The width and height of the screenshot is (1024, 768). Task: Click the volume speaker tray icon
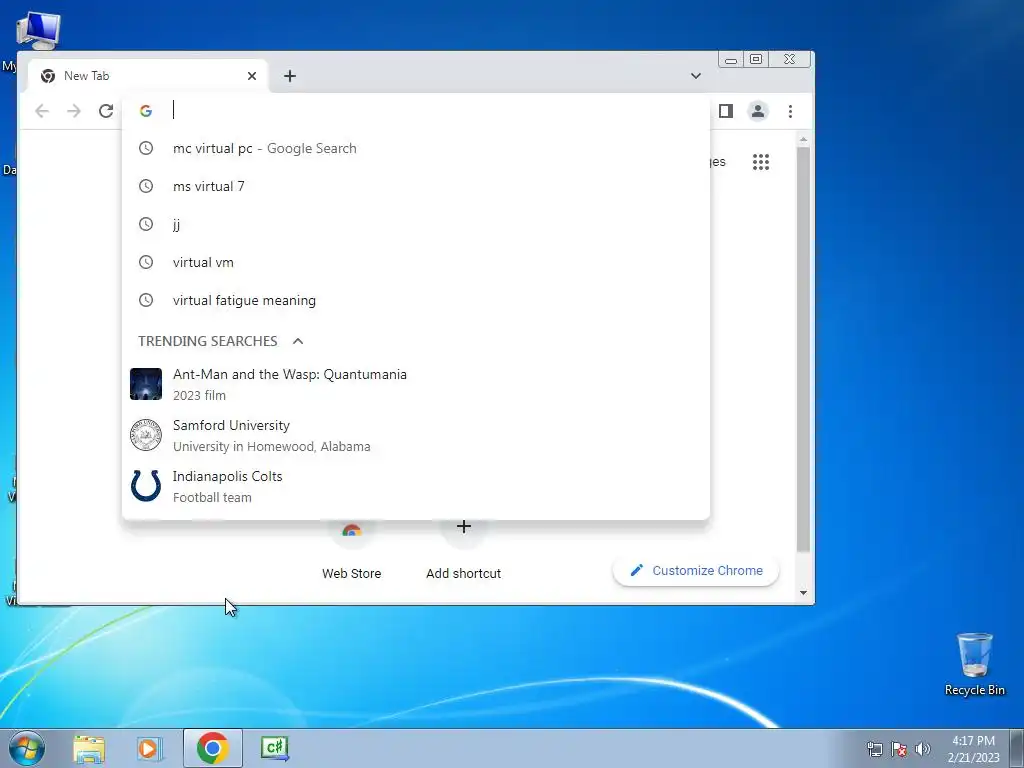pos(923,749)
